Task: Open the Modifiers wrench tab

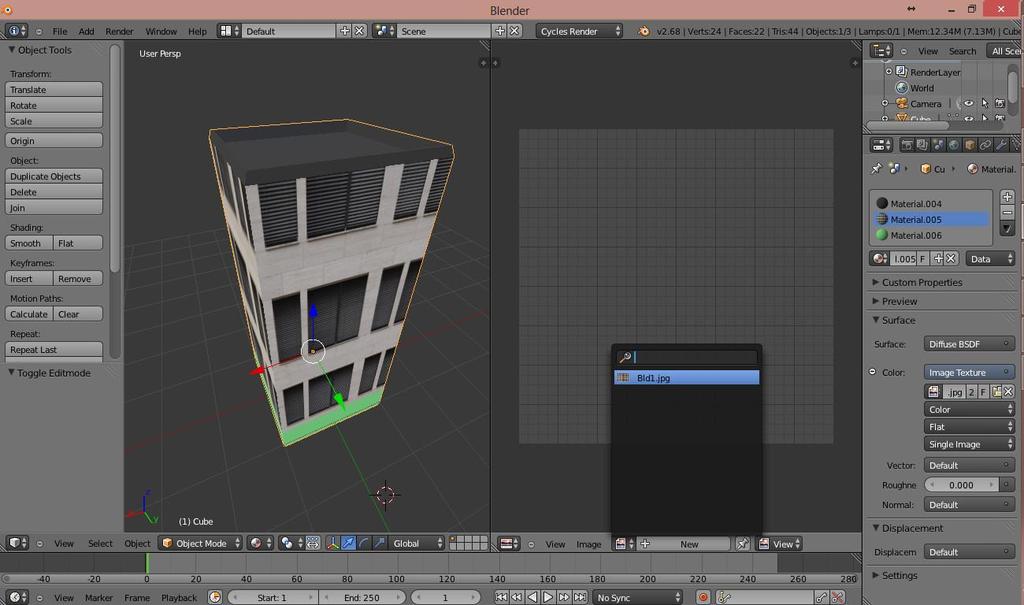Action: [1001, 145]
